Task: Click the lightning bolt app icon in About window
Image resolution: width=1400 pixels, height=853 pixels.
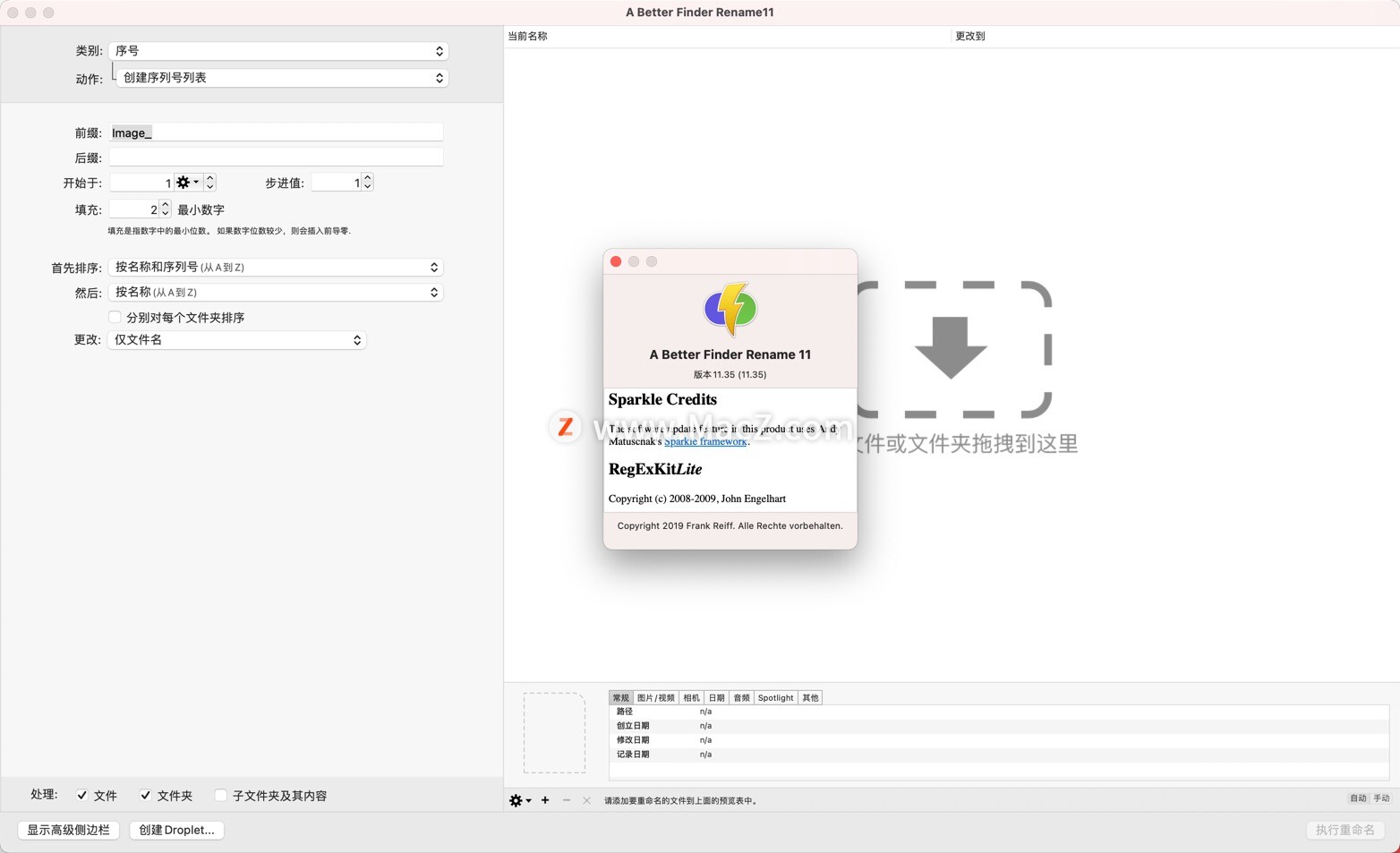Action: (x=730, y=309)
